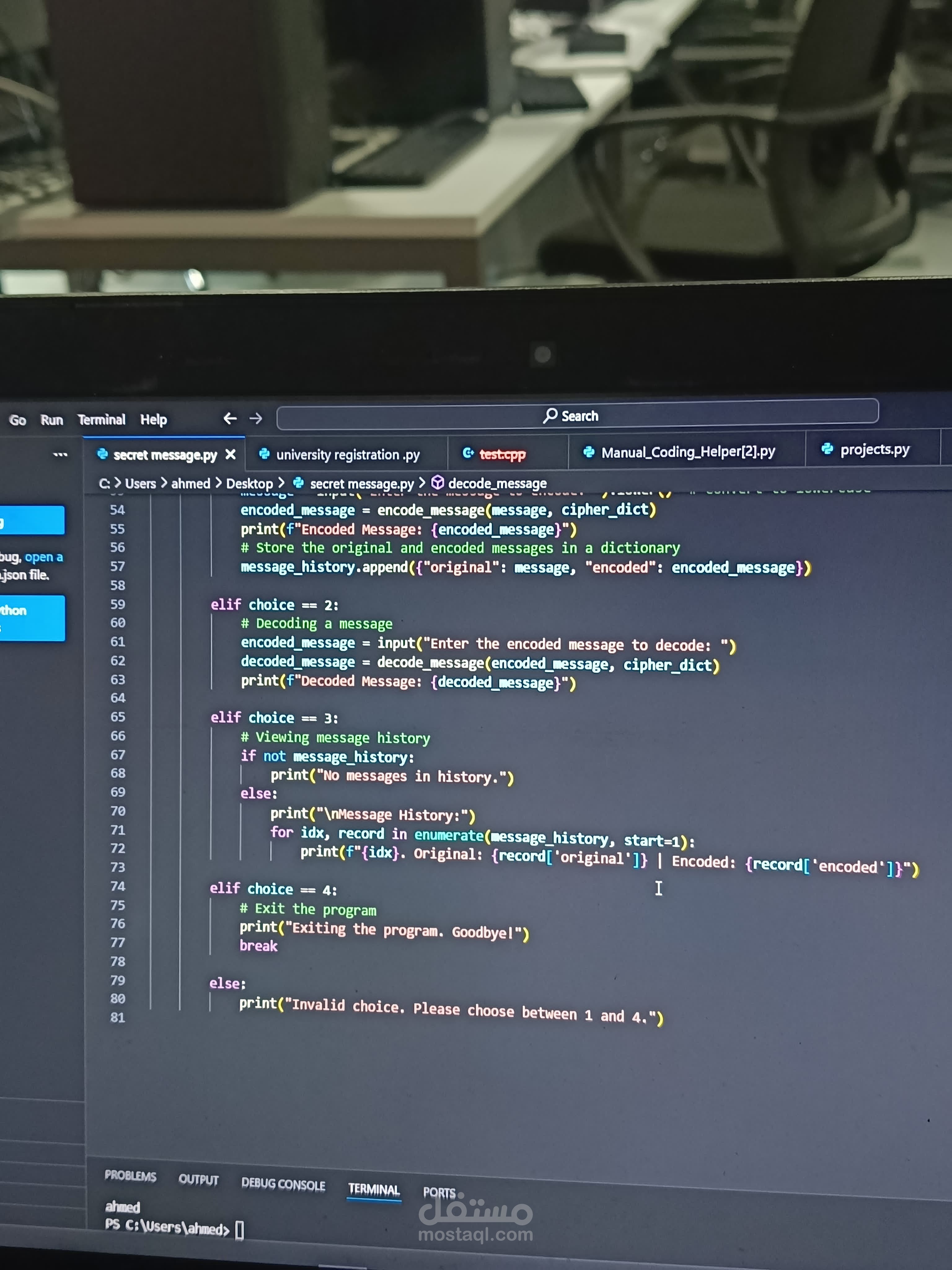Image resolution: width=952 pixels, height=1270 pixels.
Task: Click the 'break' statement on line 77
Action: tap(258, 946)
